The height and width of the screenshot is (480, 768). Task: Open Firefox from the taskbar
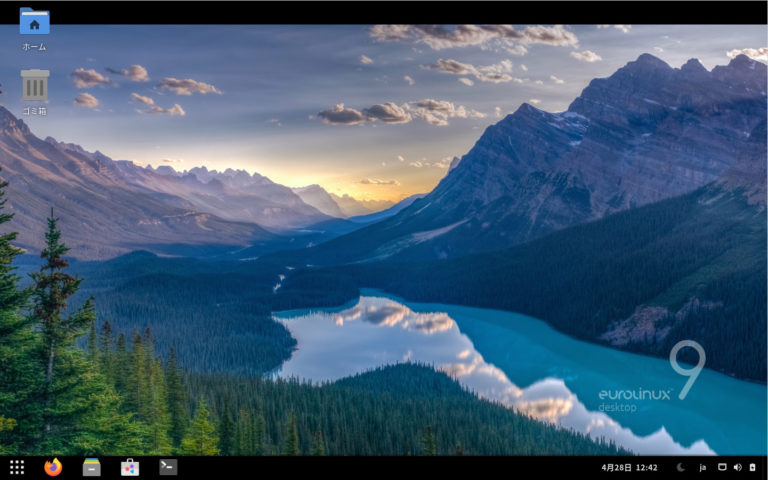pos(53,467)
